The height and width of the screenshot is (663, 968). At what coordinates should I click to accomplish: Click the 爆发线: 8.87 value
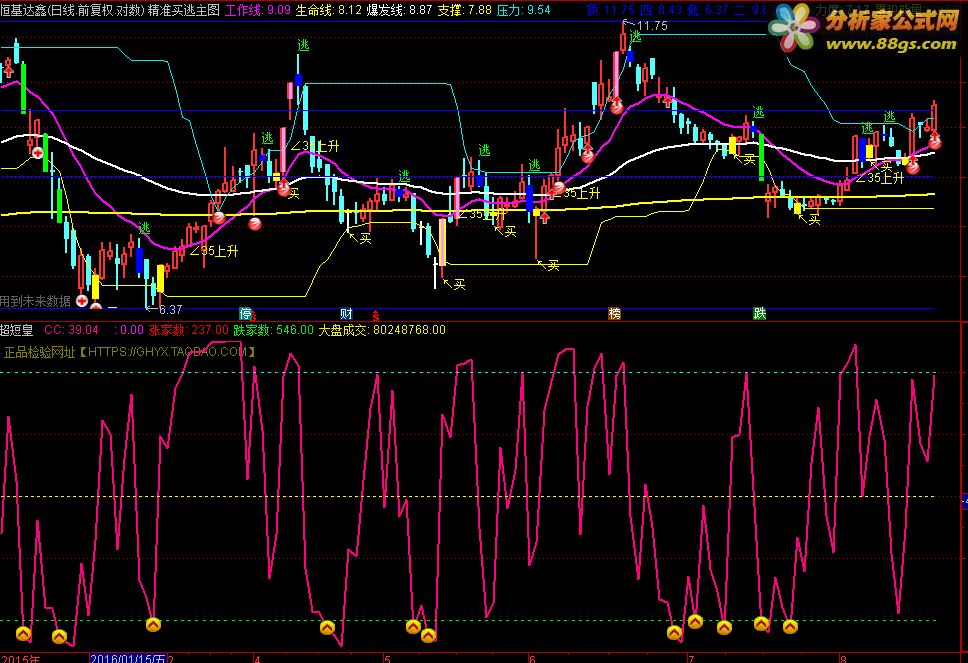coord(399,10)
